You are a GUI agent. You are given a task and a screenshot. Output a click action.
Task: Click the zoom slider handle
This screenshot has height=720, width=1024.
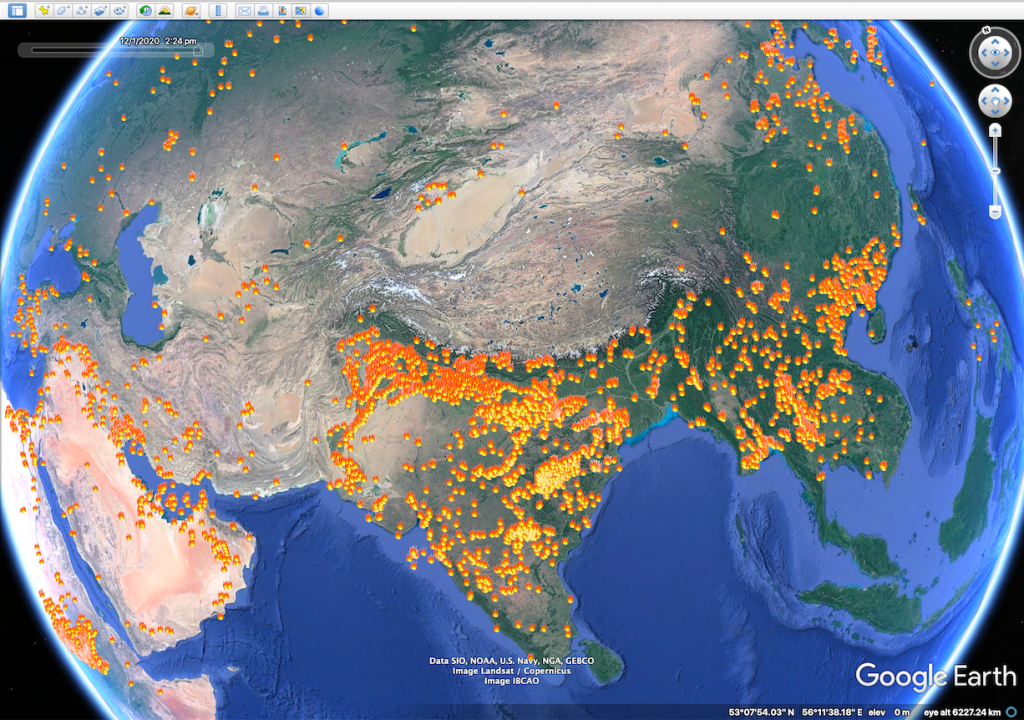click(x=995, y=171)
